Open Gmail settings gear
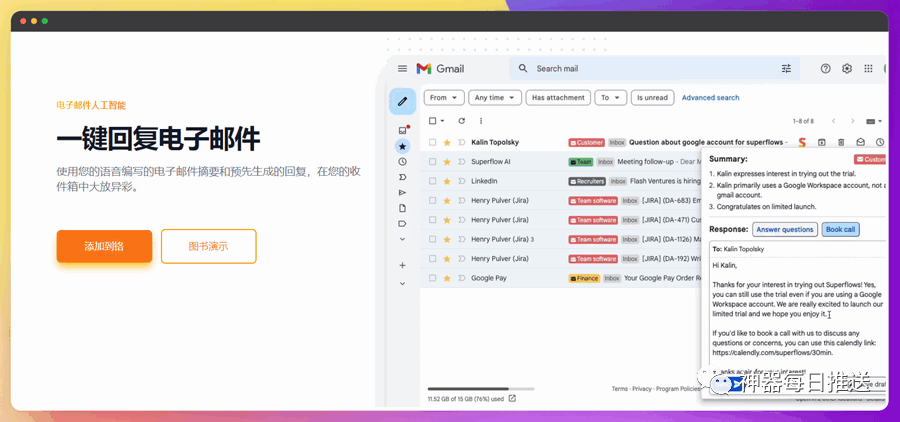The image size is (900, 422). 847,69
